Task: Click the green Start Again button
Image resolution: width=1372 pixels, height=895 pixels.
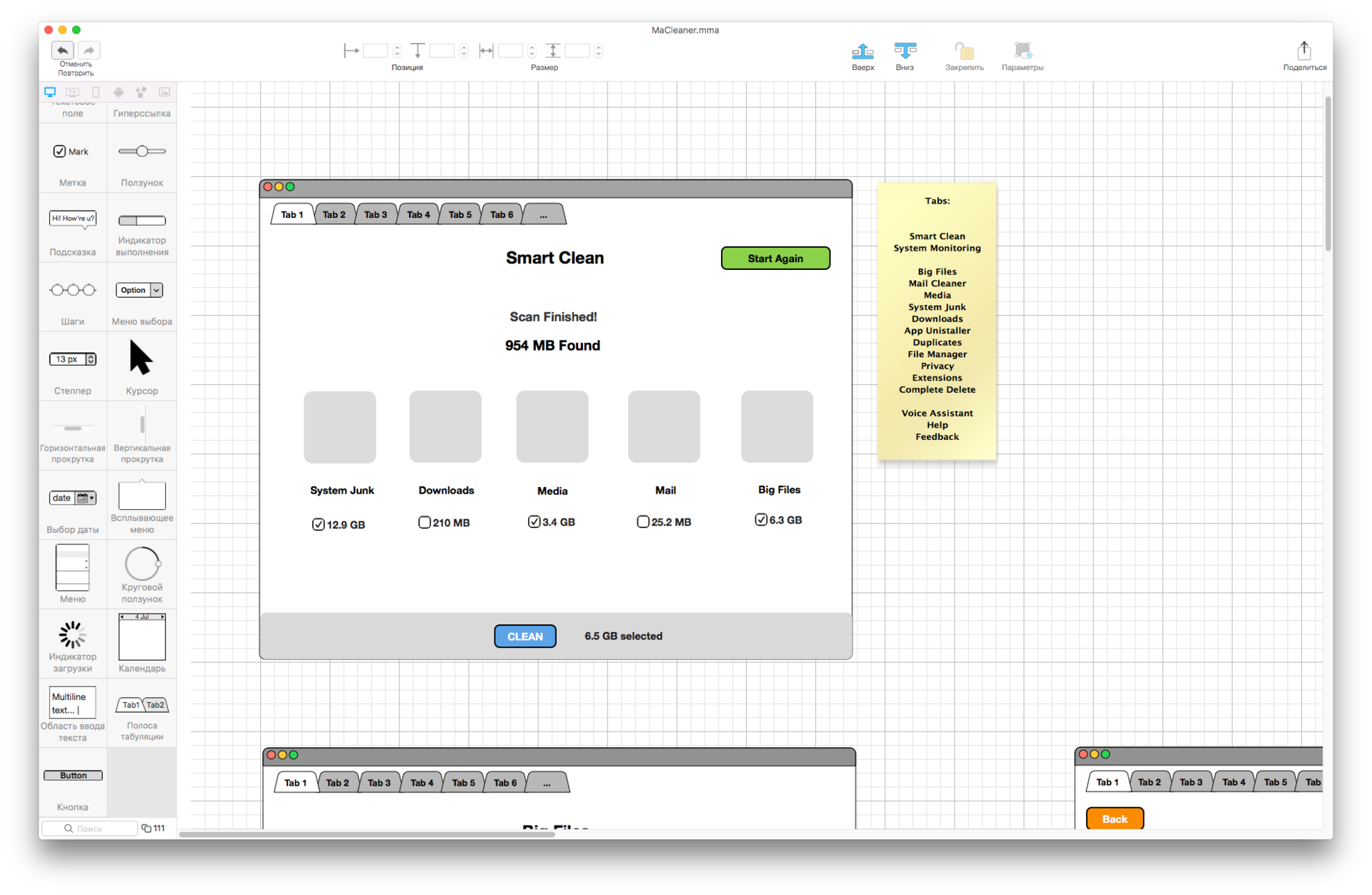Action: point(775,258)
